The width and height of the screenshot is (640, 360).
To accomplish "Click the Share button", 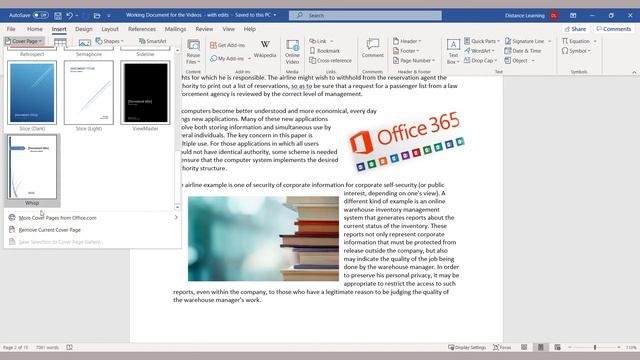I will [575, 29].
